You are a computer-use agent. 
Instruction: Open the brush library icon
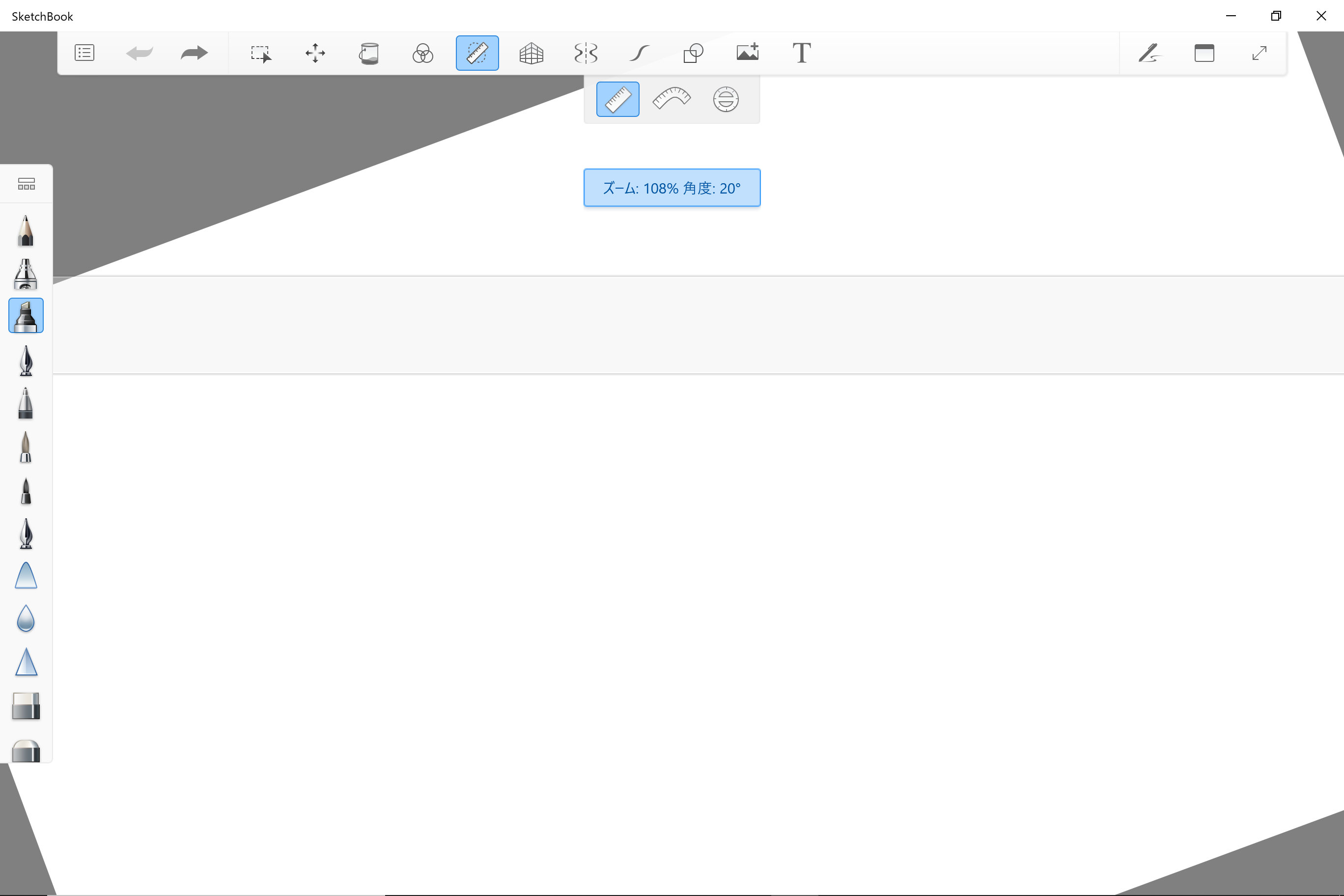[27, 184]
